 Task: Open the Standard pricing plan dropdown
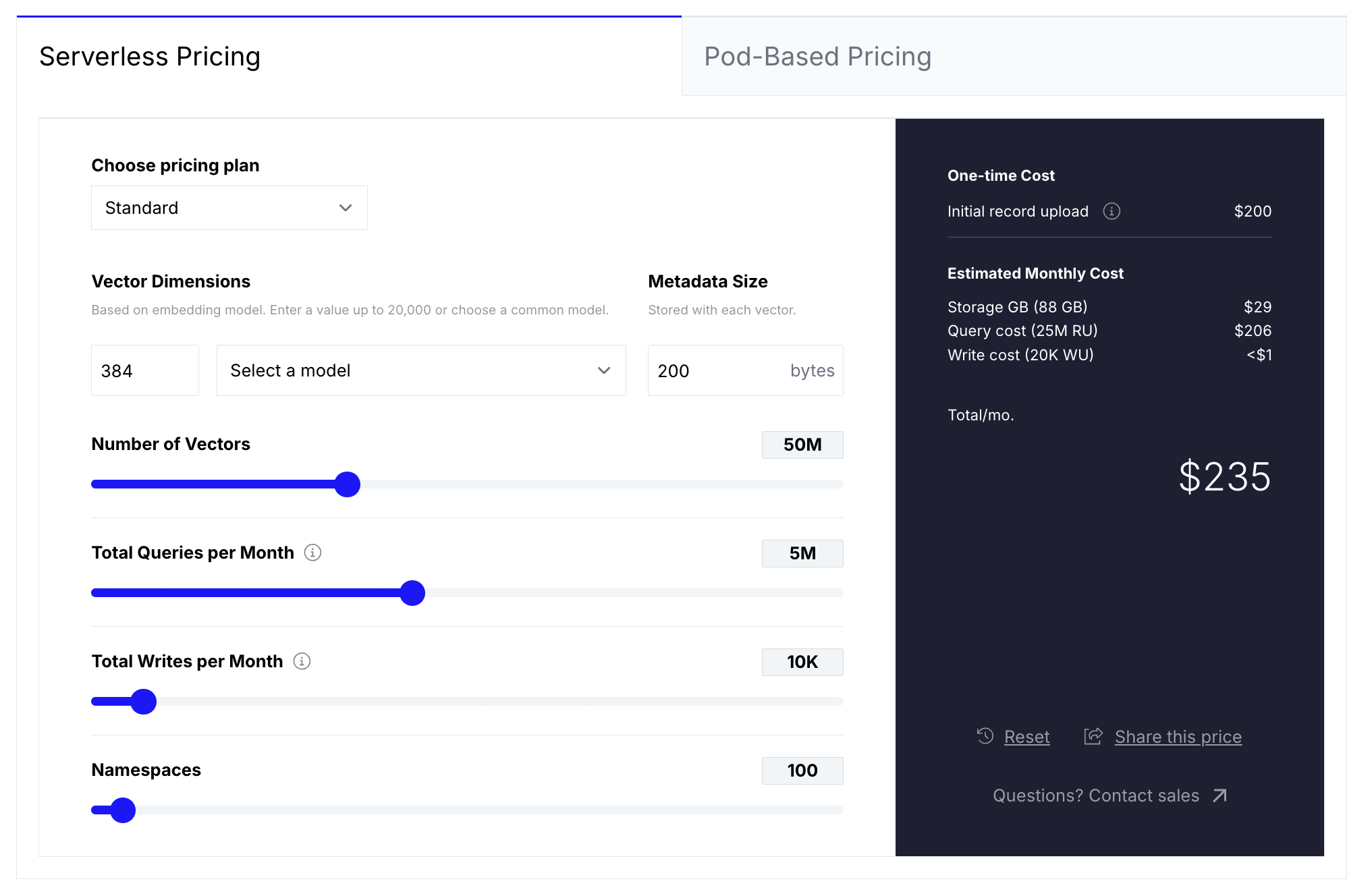tap(229, 208)
